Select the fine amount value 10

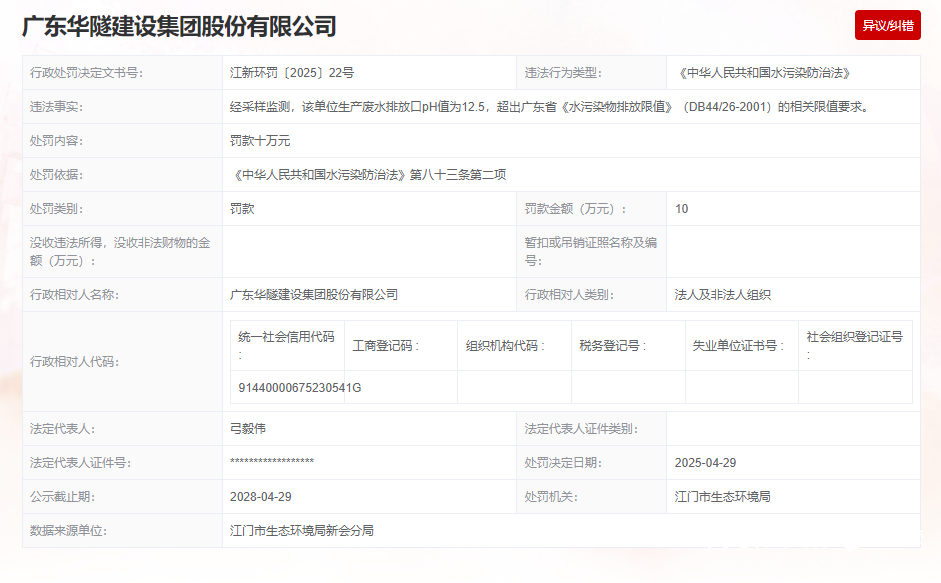point(682,209)
